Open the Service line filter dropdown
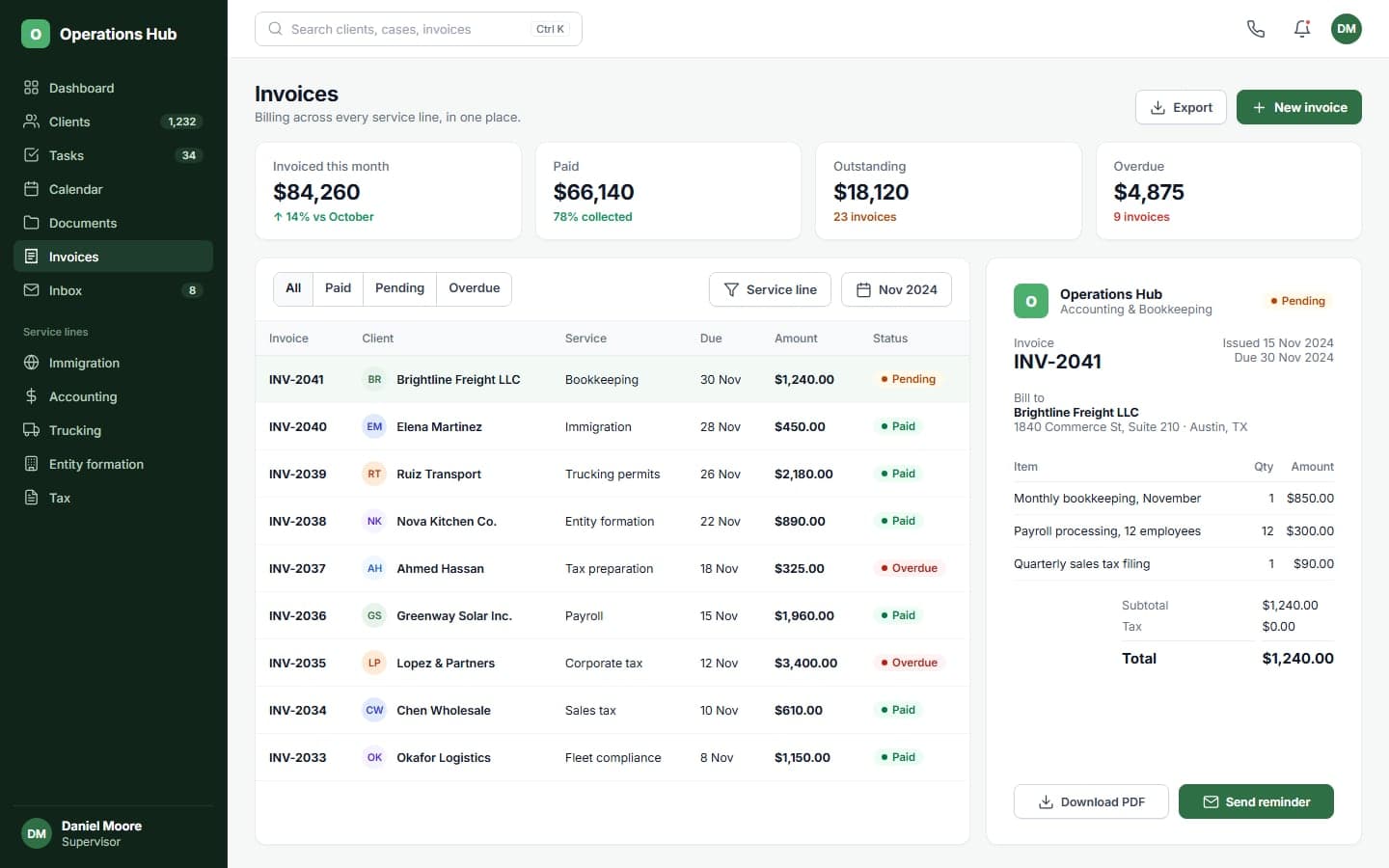 pyautogui.click(x=770, y=289)
